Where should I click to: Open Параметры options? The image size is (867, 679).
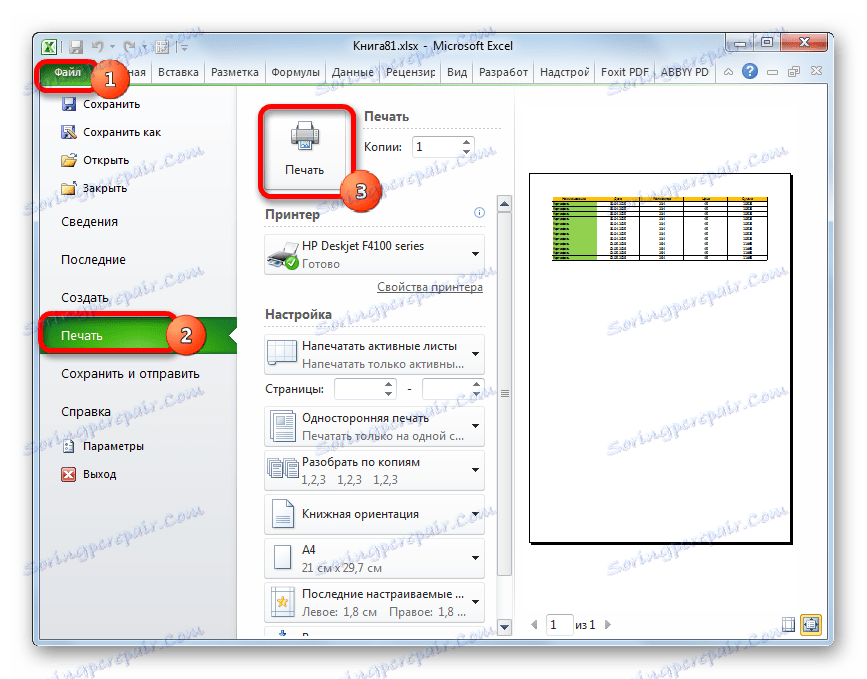point(102,446)
